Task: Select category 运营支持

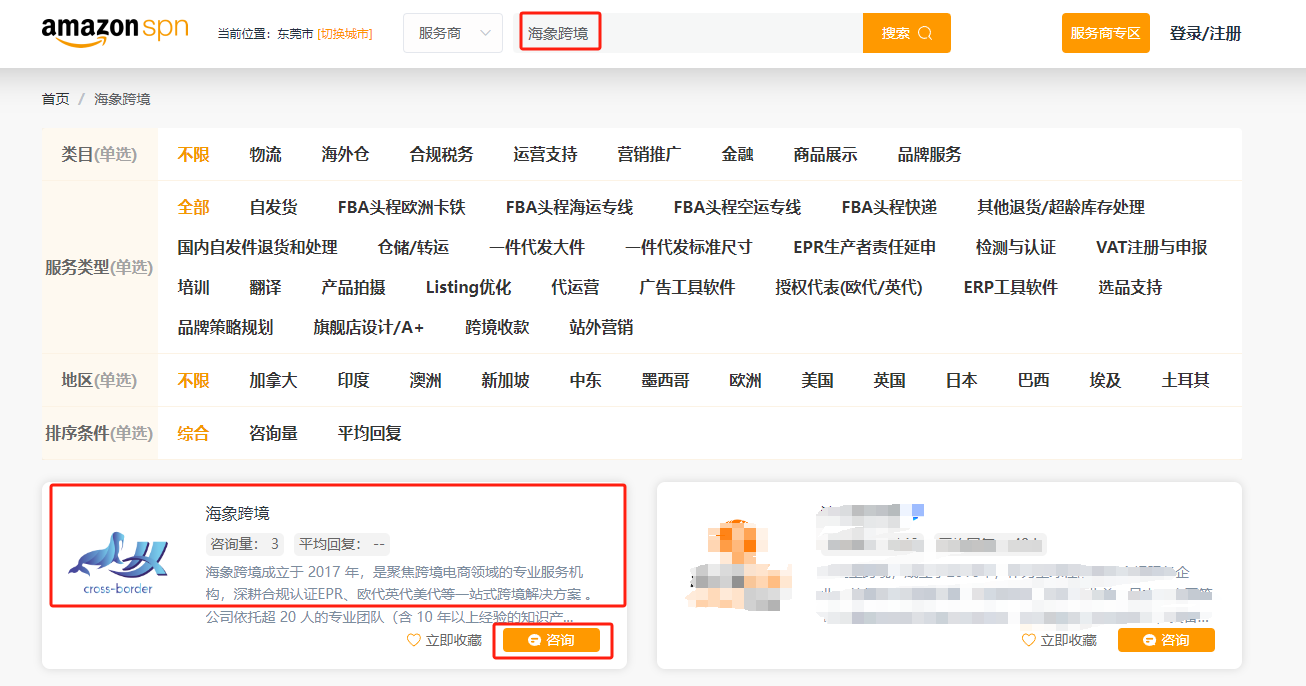Action: 546,154
